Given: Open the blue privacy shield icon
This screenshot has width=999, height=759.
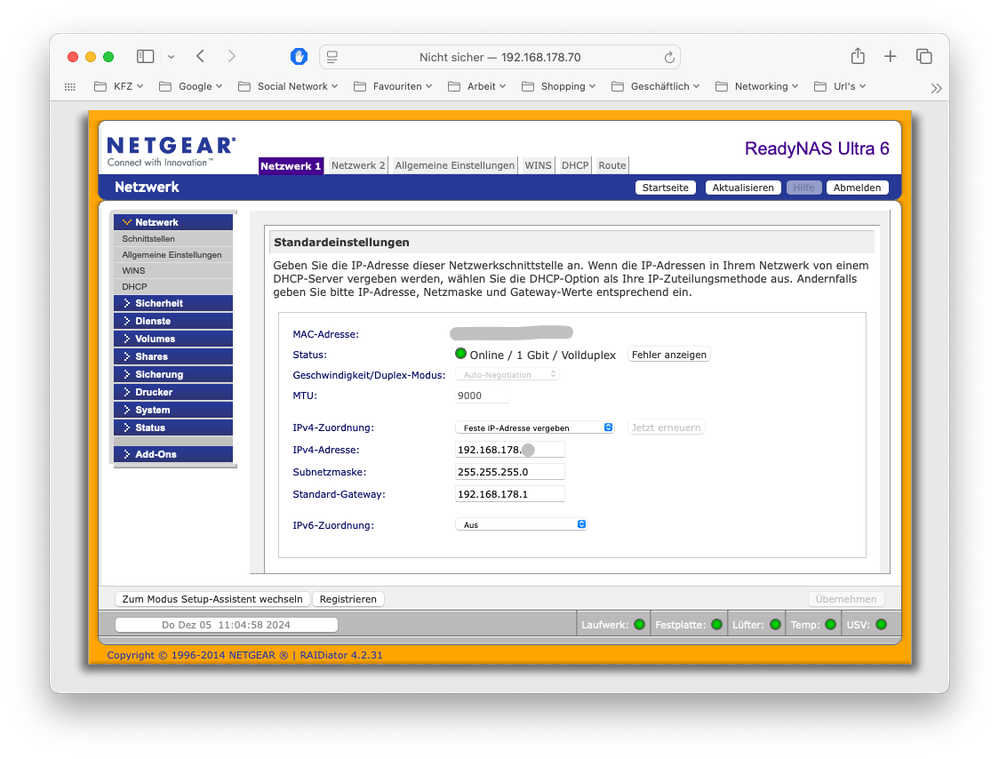Looking at the screenshot, I should coord(299,57).
